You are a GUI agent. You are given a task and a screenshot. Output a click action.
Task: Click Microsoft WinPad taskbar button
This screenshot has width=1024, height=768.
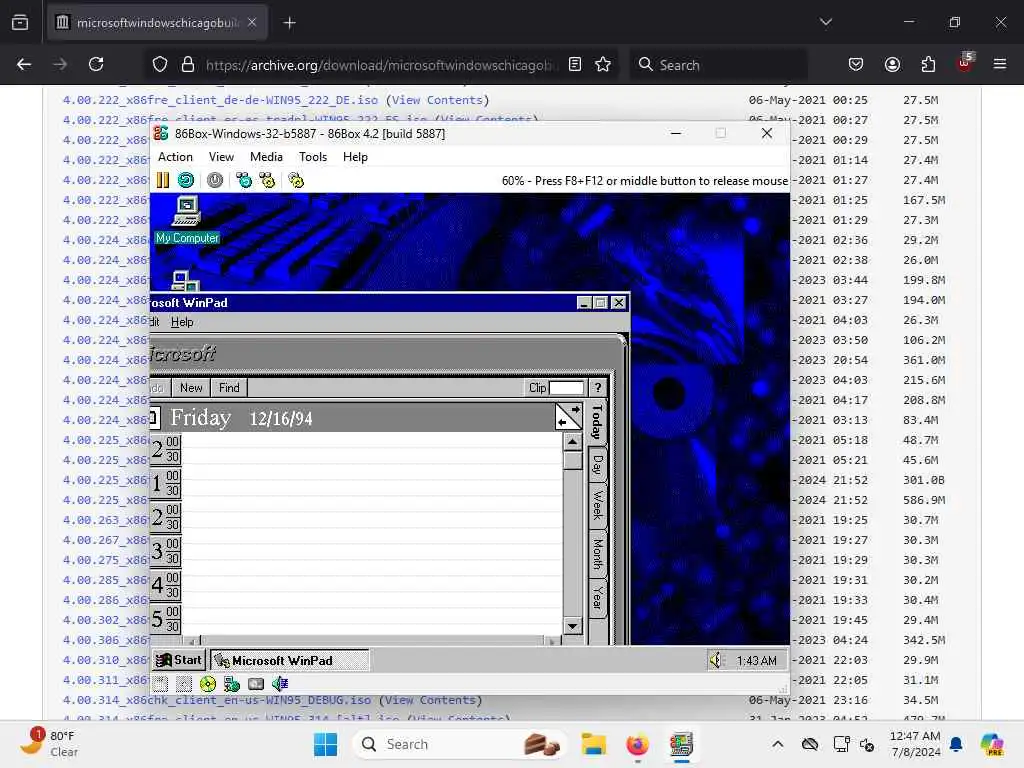click(290, 660)
